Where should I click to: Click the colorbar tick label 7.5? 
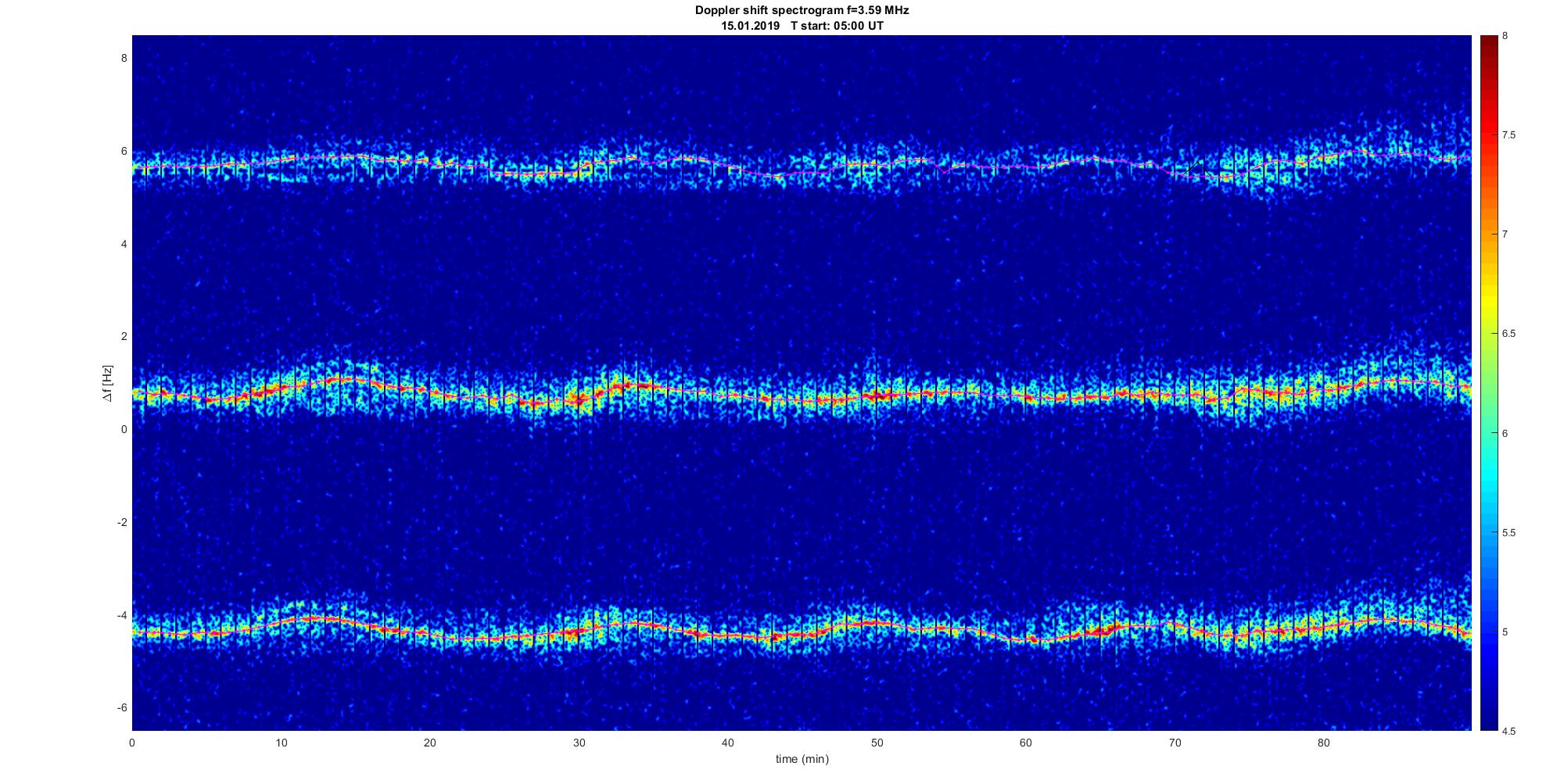point(1508,135)
